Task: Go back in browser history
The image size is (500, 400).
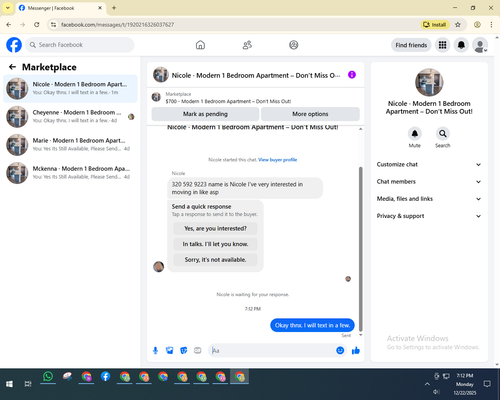Action: tap(9, 25)
